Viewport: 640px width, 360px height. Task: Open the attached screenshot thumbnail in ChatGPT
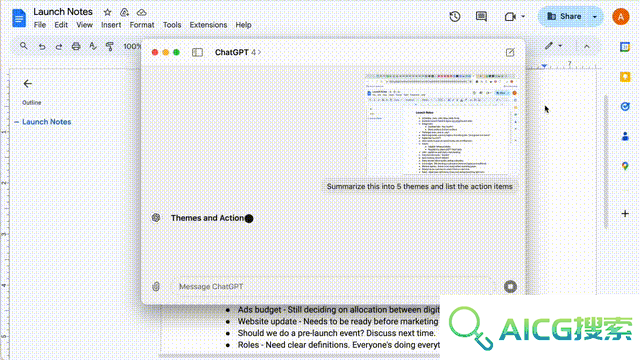441,124
